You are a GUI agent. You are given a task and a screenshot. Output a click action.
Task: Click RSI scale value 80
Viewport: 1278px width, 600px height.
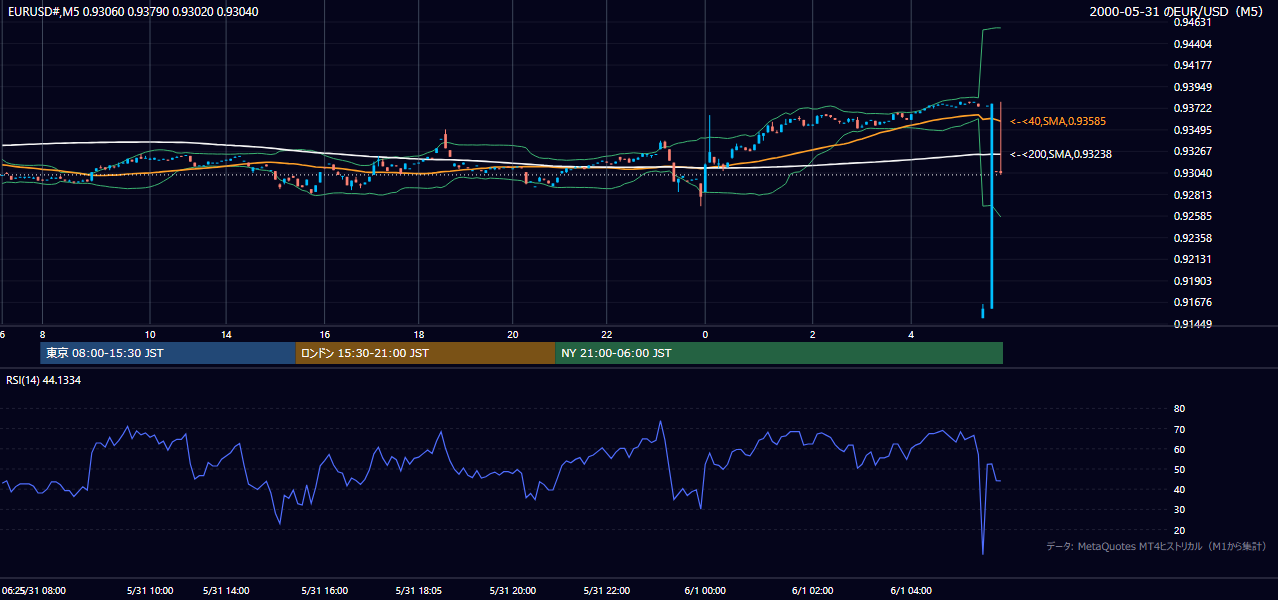coord(1179,409)
